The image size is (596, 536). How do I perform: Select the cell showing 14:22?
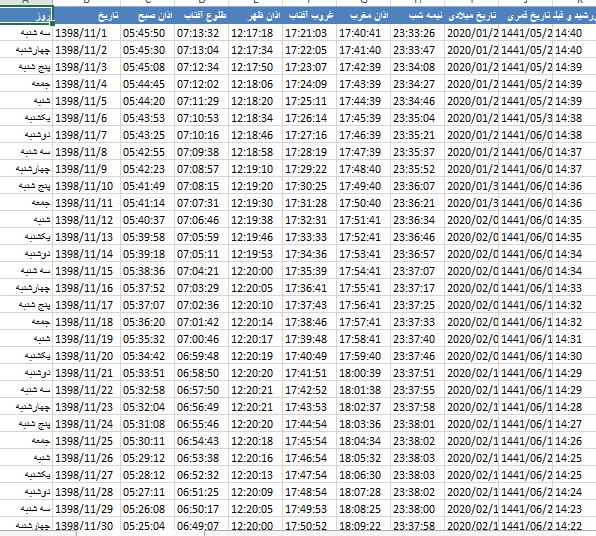coord(574,525)
